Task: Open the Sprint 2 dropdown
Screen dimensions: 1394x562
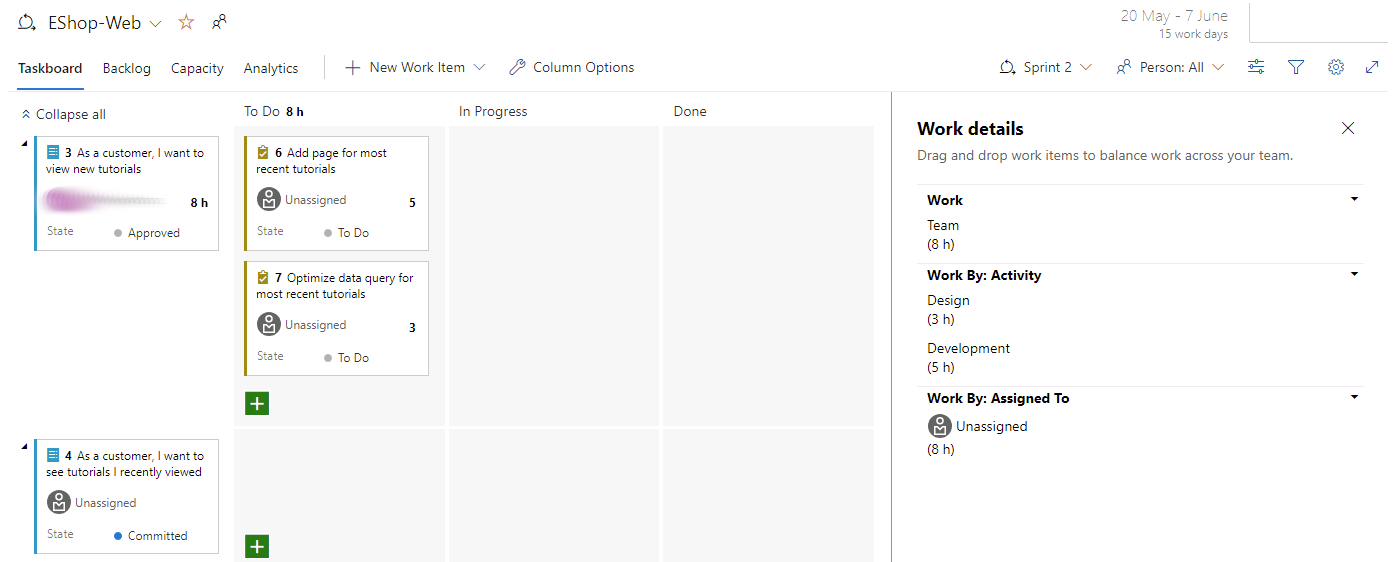Action: click(x=1046, y=67)
